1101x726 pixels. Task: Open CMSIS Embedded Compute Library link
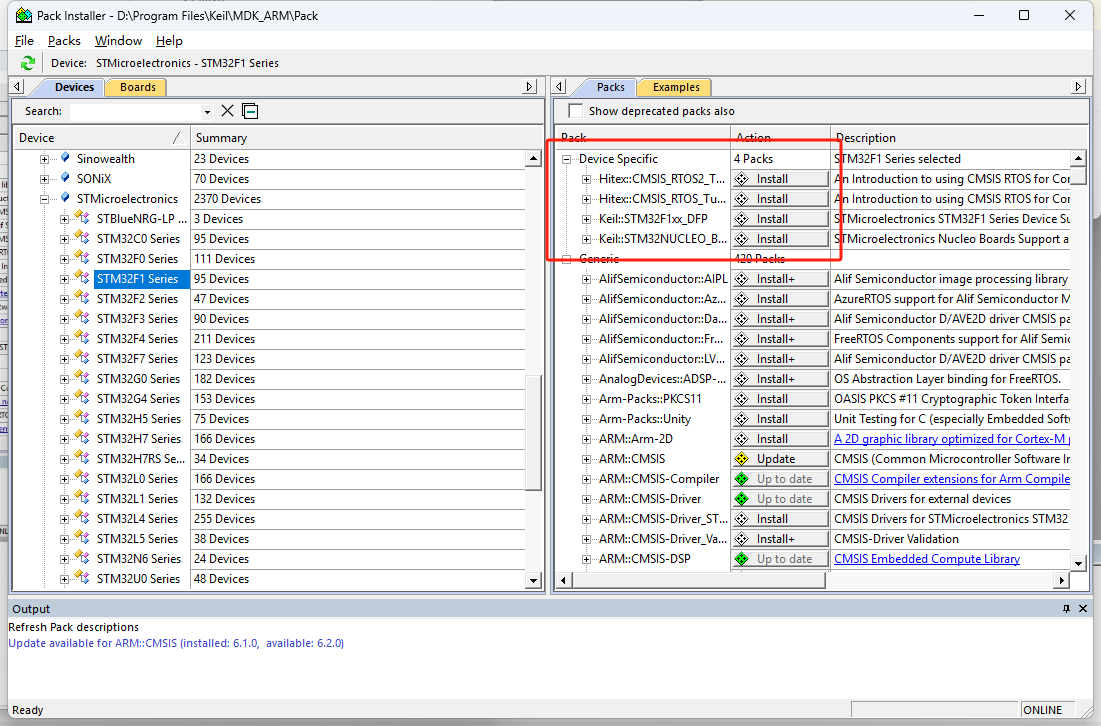tap(927, 559)
